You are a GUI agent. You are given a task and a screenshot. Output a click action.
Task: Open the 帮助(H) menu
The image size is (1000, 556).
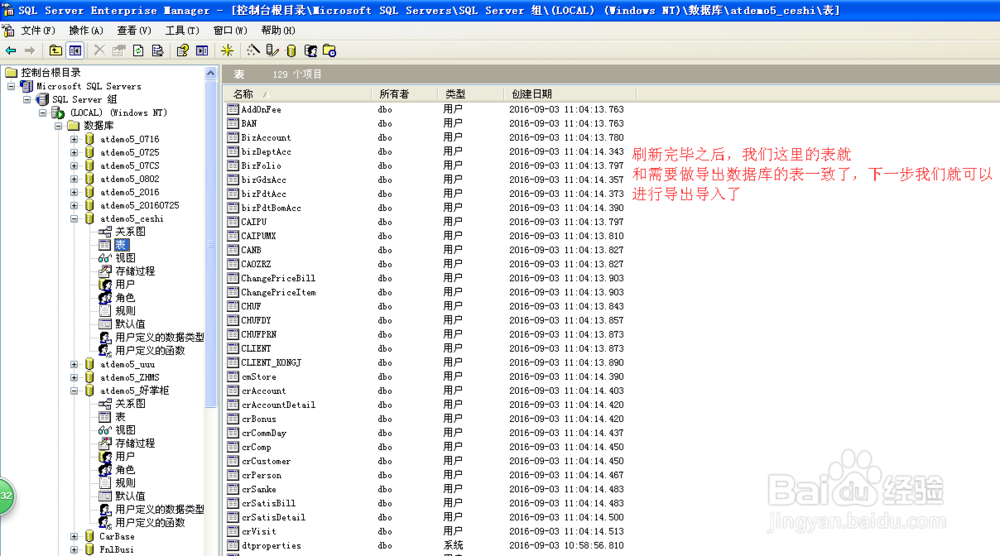pyautogui.click(x=278, y=30)
